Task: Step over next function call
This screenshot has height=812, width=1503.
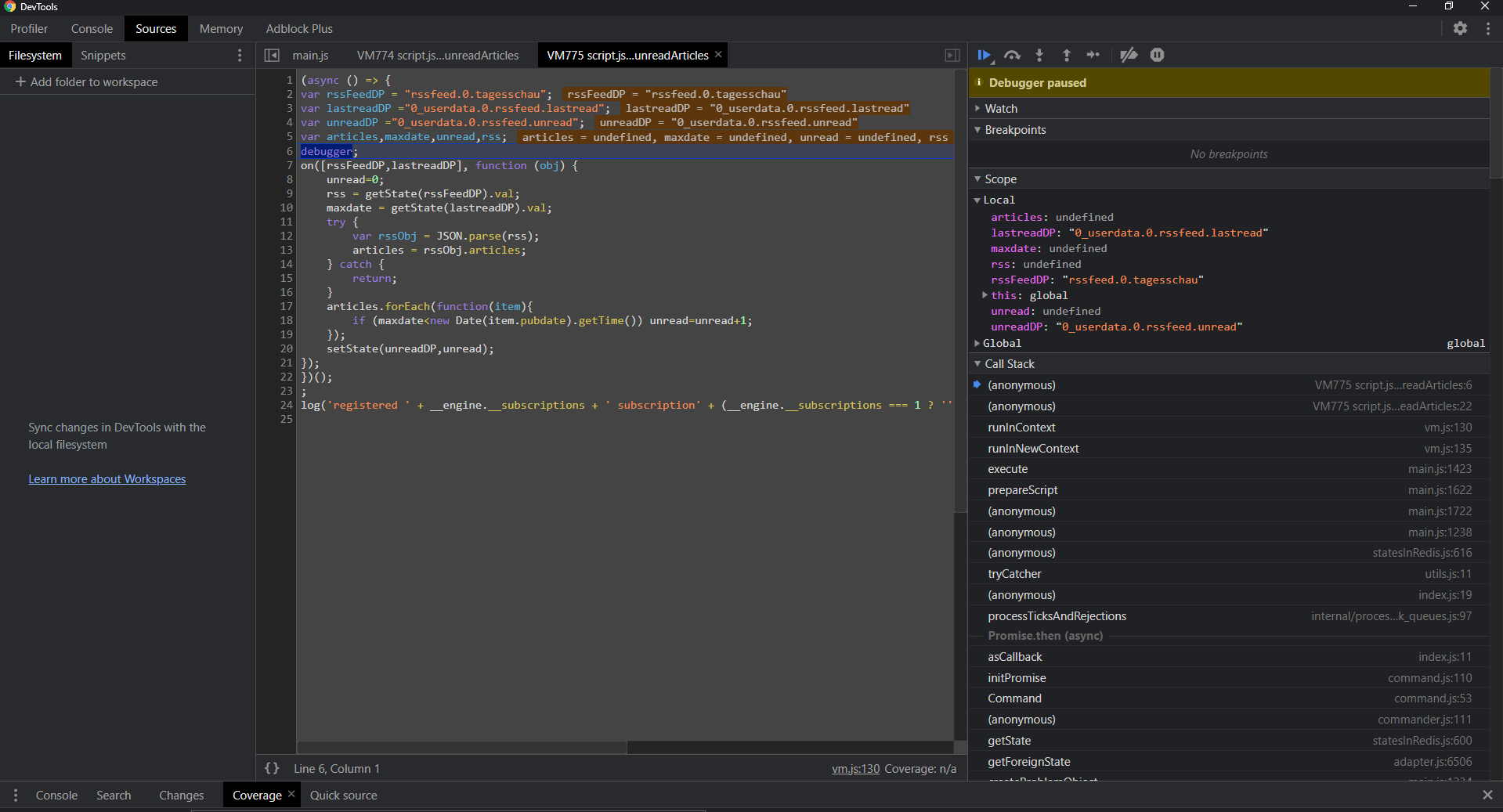Action: (1013, 55)
